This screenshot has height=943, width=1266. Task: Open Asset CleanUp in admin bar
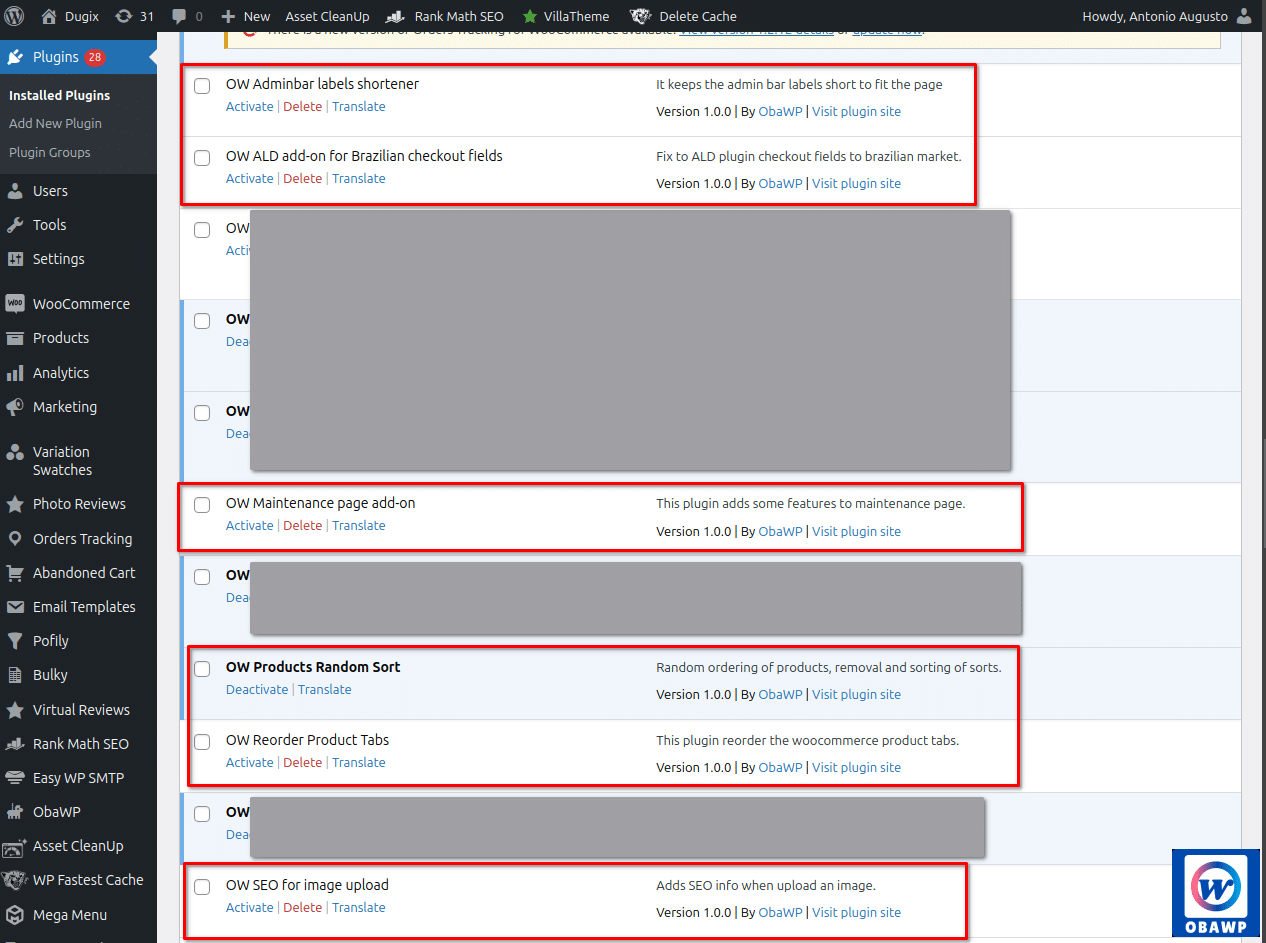(327, 16)
